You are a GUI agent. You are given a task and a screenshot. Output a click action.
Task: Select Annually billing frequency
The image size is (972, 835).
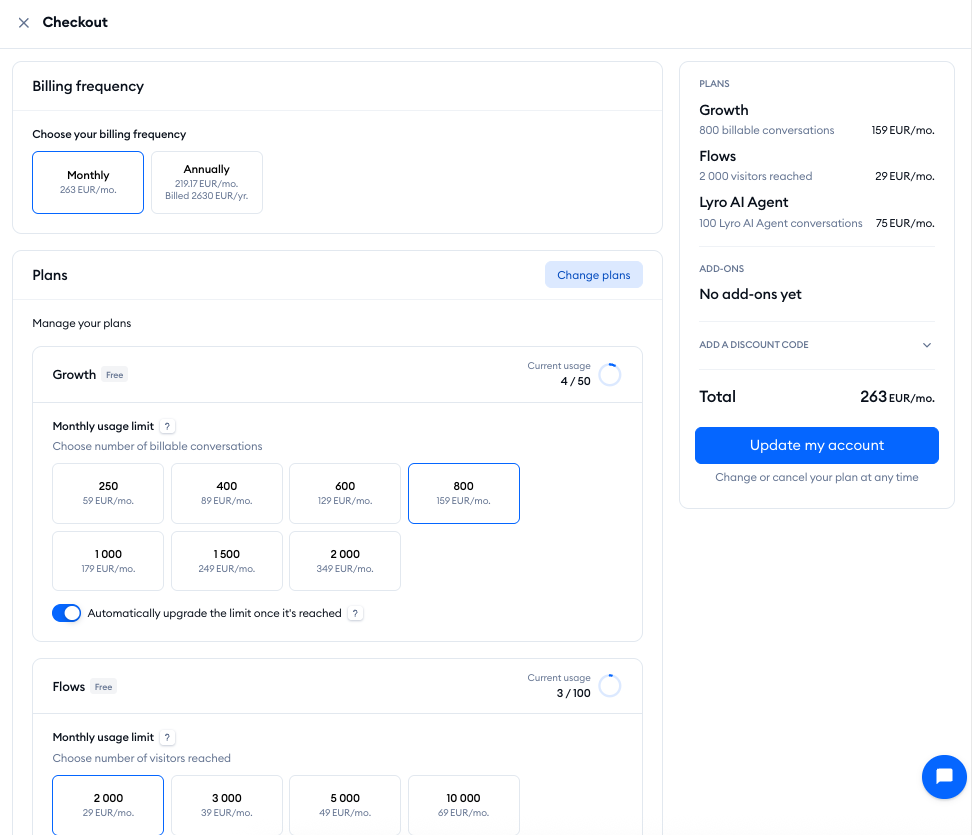207,182
